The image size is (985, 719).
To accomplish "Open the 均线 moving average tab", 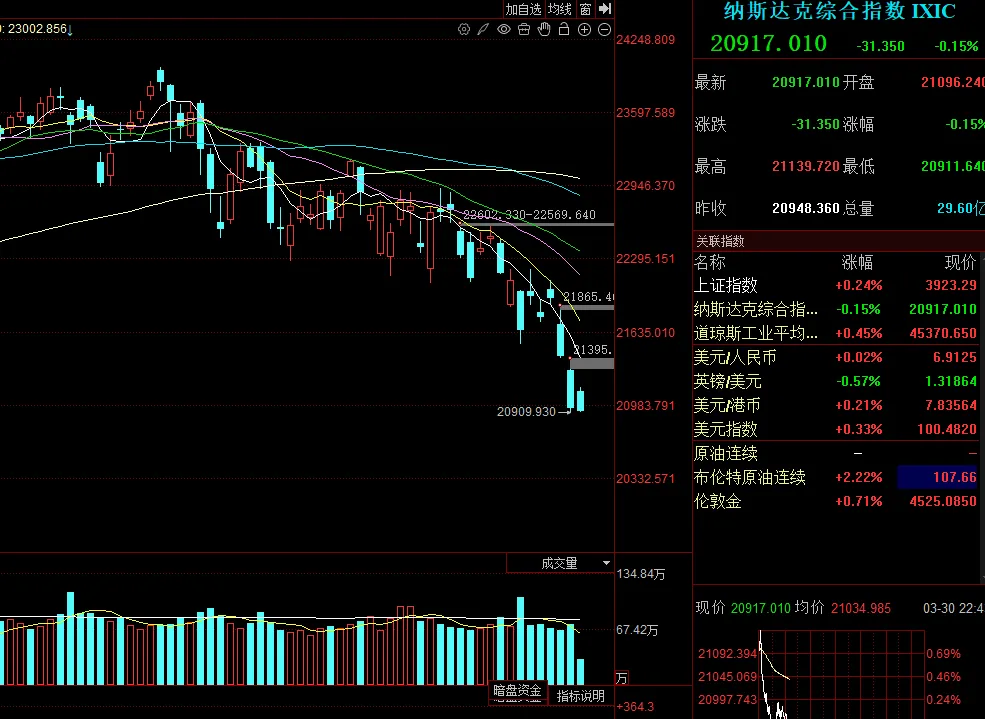I will coord(559,9).
